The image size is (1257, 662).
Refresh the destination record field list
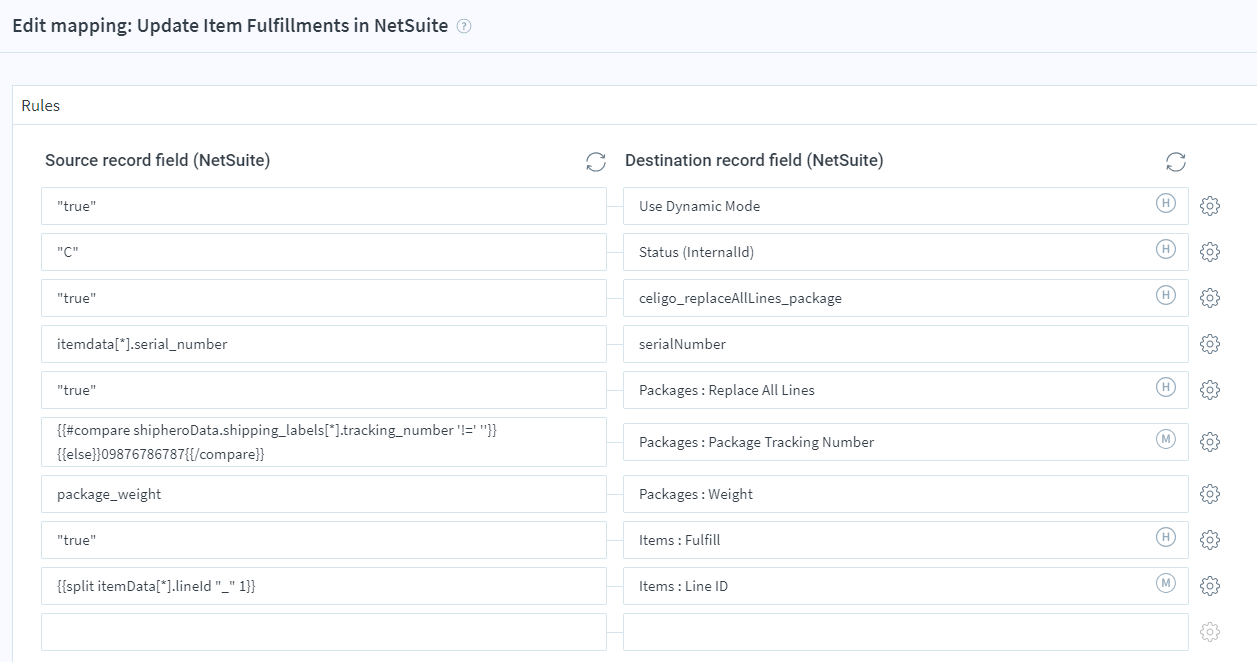pos(1177,161)
